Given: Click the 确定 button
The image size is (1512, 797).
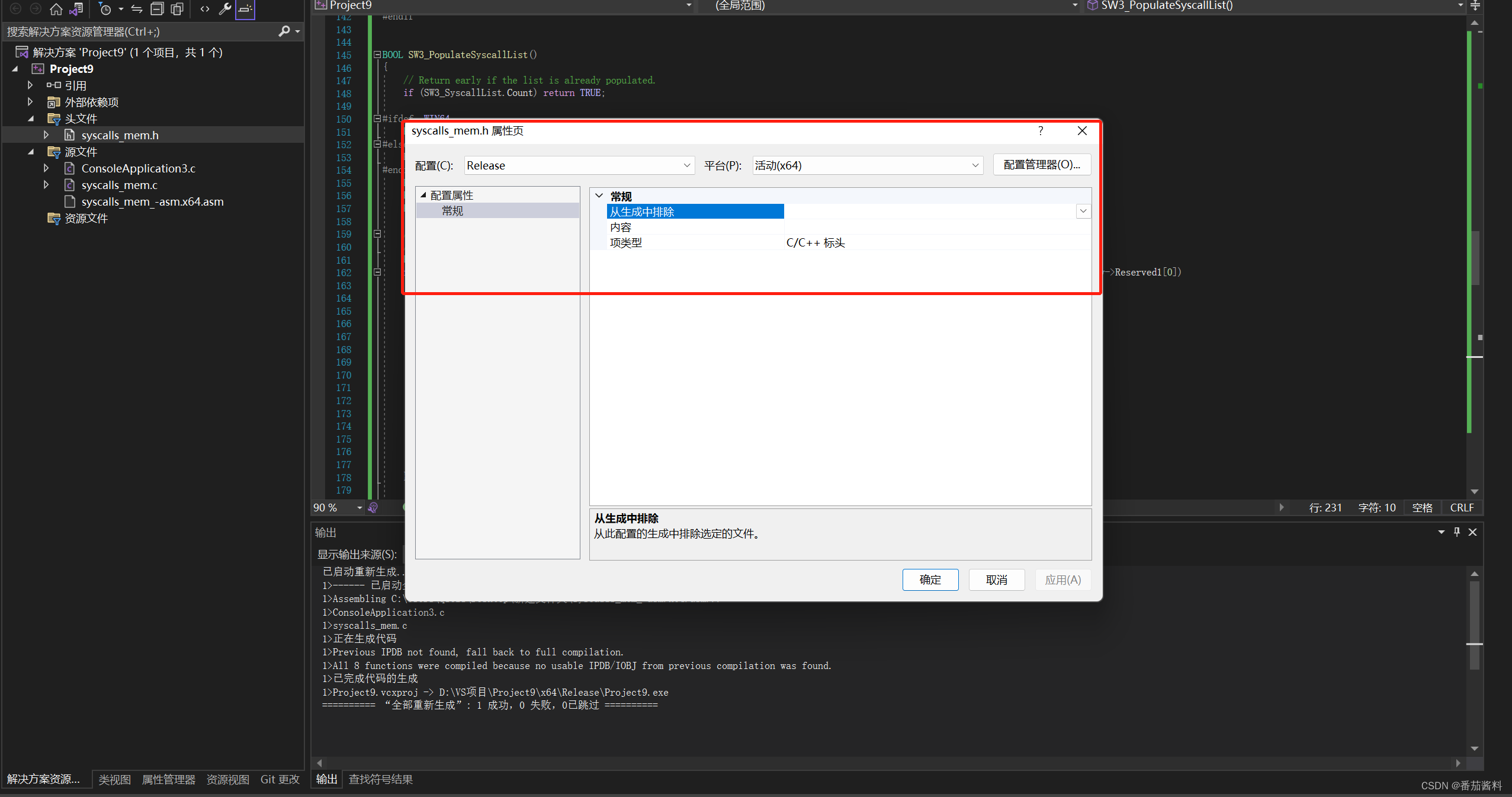Looking at the screenshot, I should pos(929,580).
